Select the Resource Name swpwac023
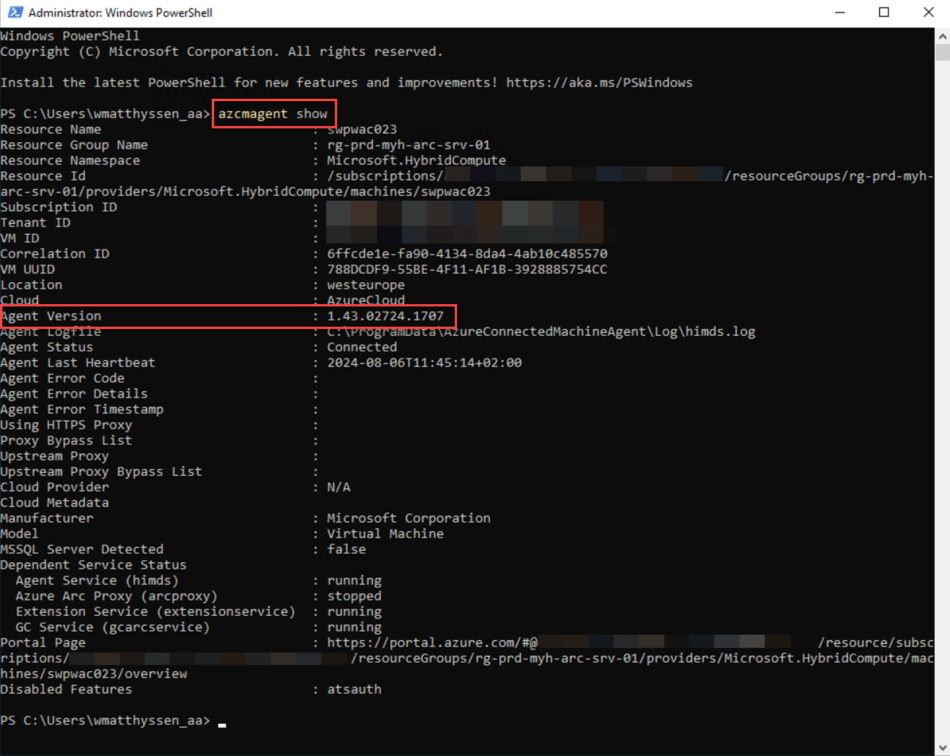The height and width of the screenshot is (756, 950). pyautogui.click(x=365, y=128)
